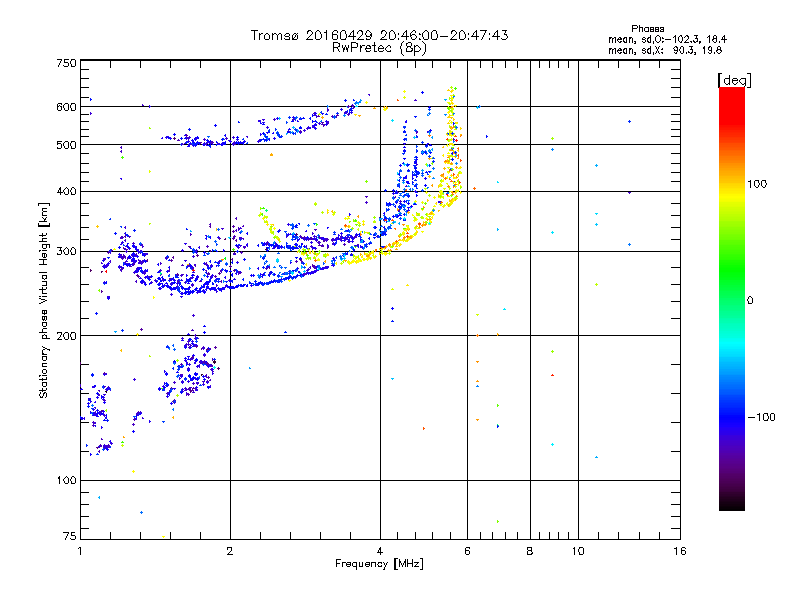Click the x-axis tick label '10'

coord(578,551)
